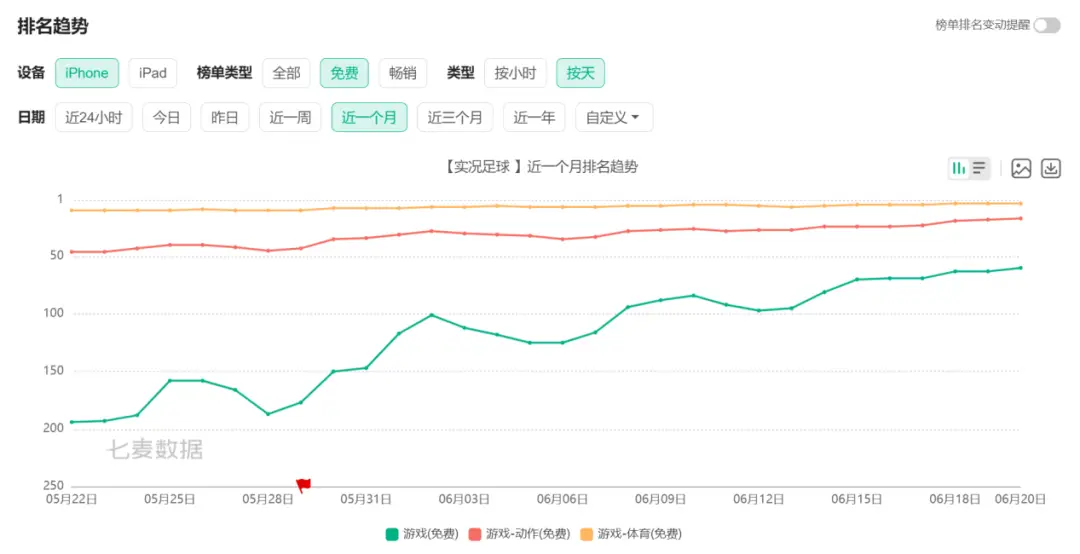Click 06月03日 axis label
Image resolution: width=1080 pixels, height=554 pixels.
coord(464,499)
